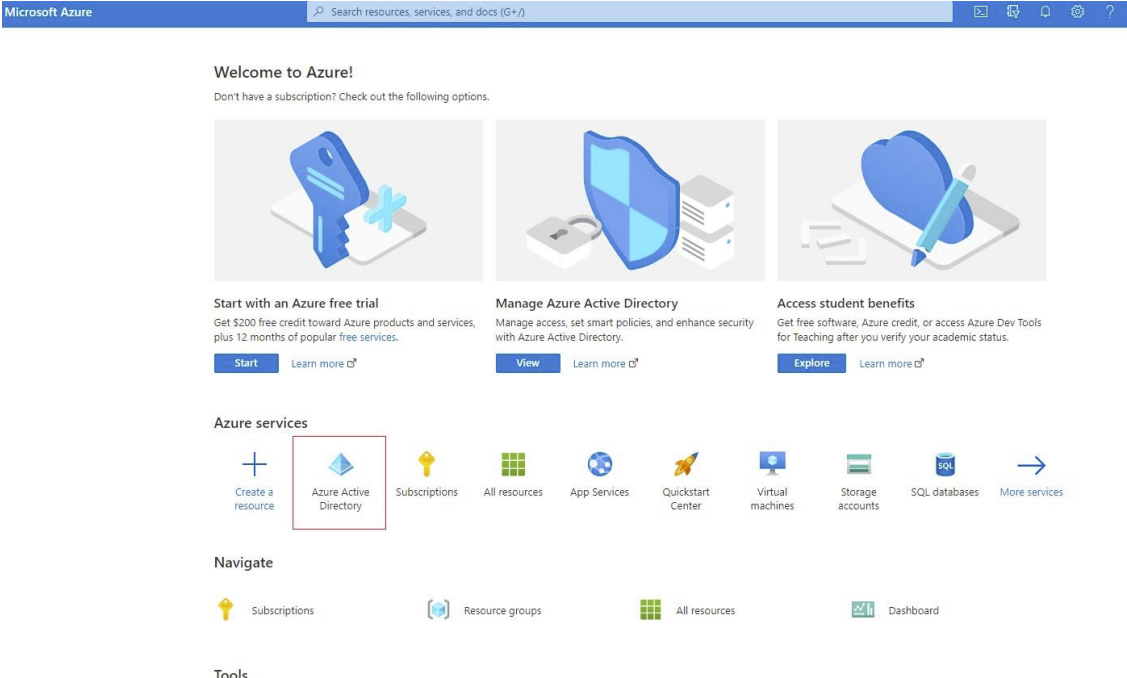
Task: Click the Access student benefits heading
Action: click(846, 303)
